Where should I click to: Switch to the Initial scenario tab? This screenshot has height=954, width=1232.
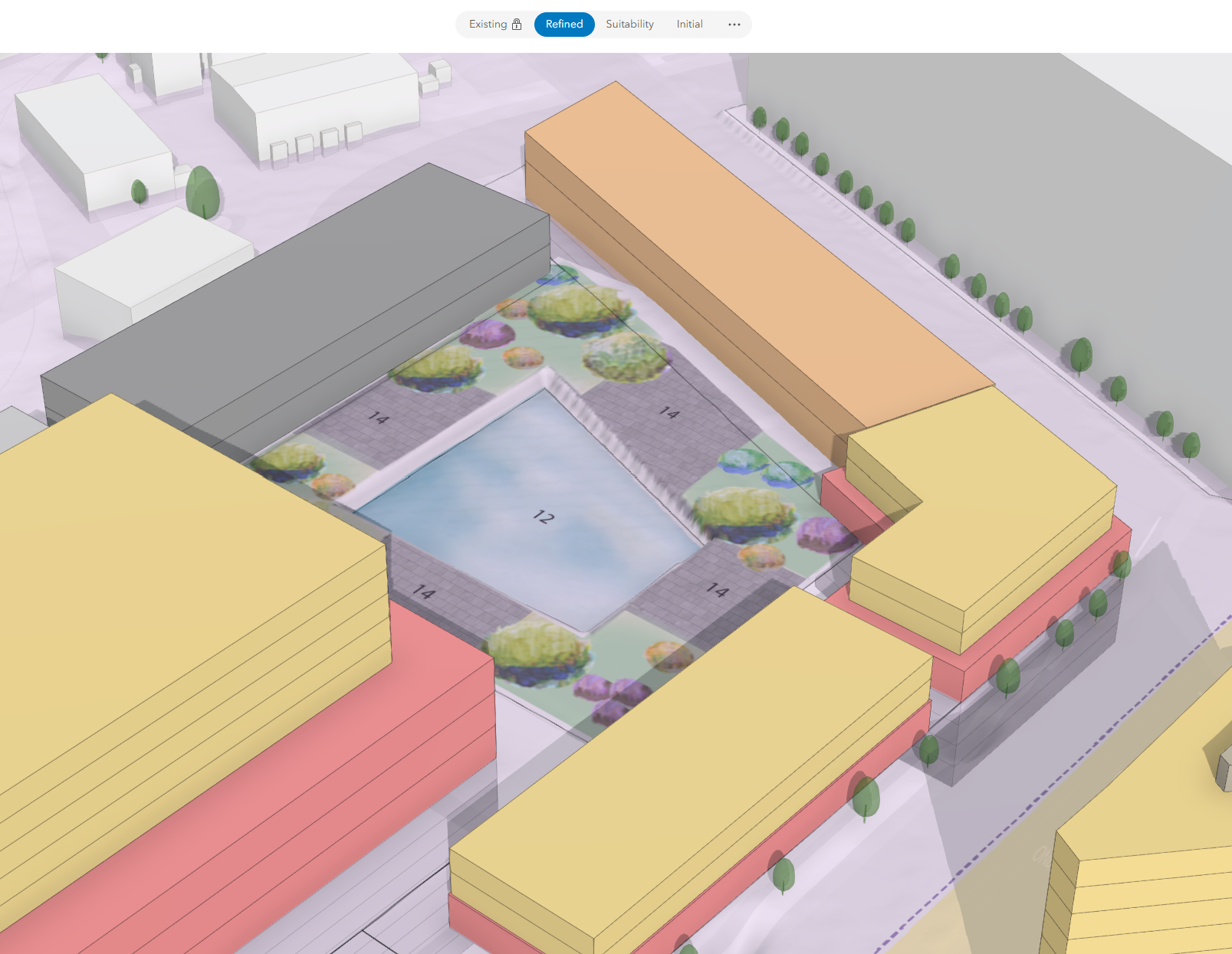pyautogui.click(x=689, y=24)
